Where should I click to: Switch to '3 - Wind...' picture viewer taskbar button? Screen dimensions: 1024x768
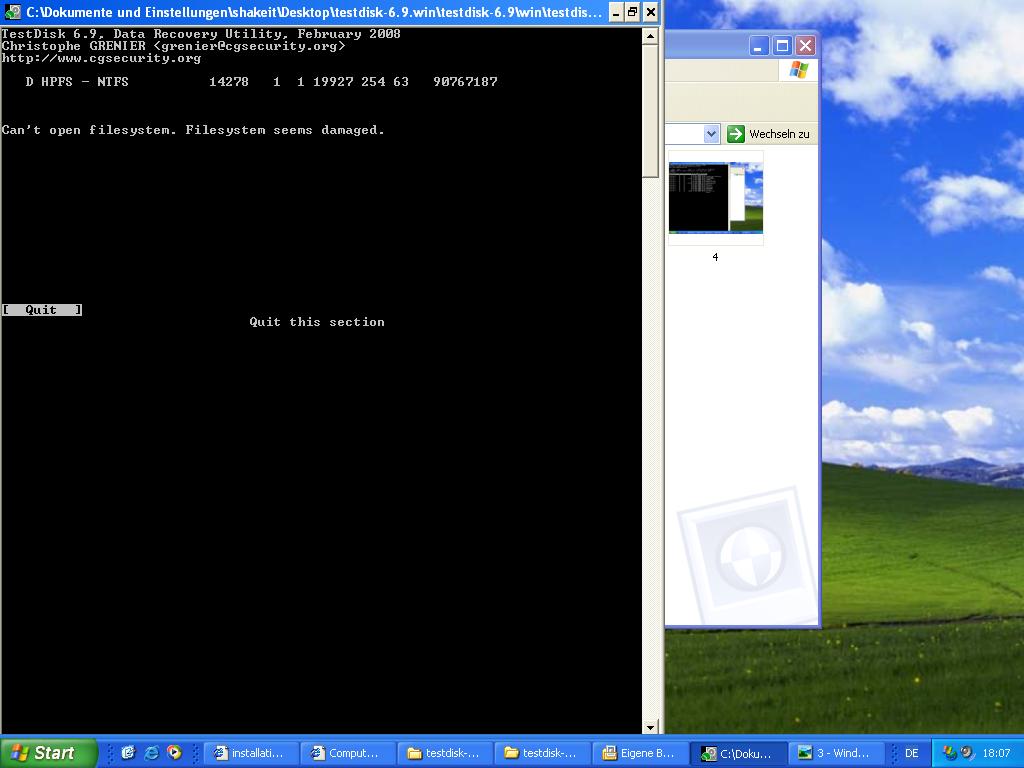[x=835, y=753]
